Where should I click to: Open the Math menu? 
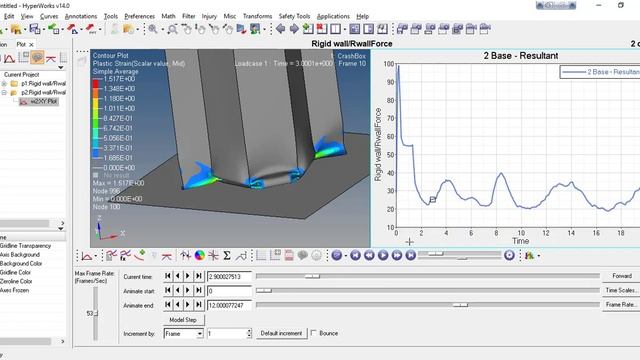click(x=168, y=16)
